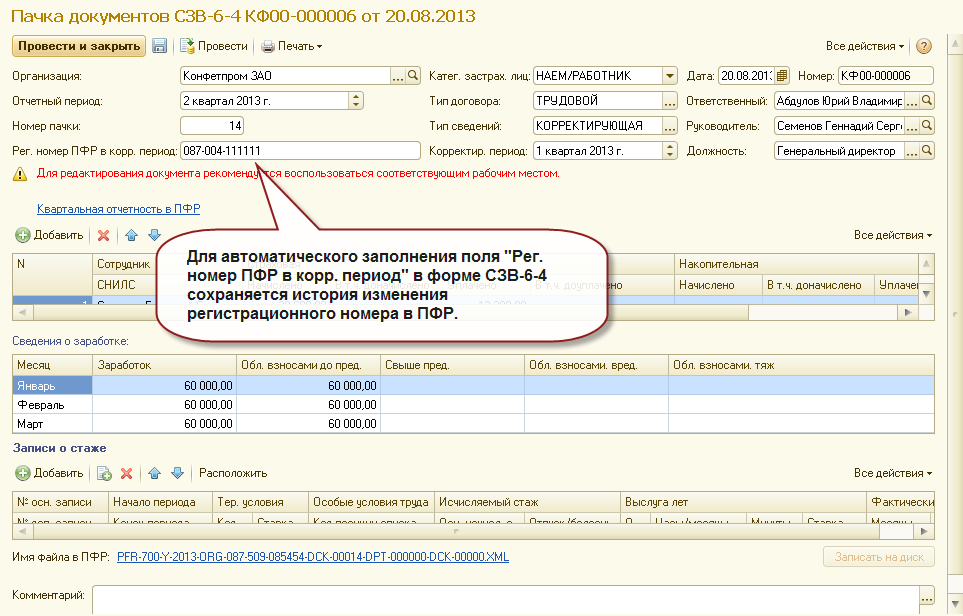Change Отчетный период using the spinner arrows

coord(356,101)
